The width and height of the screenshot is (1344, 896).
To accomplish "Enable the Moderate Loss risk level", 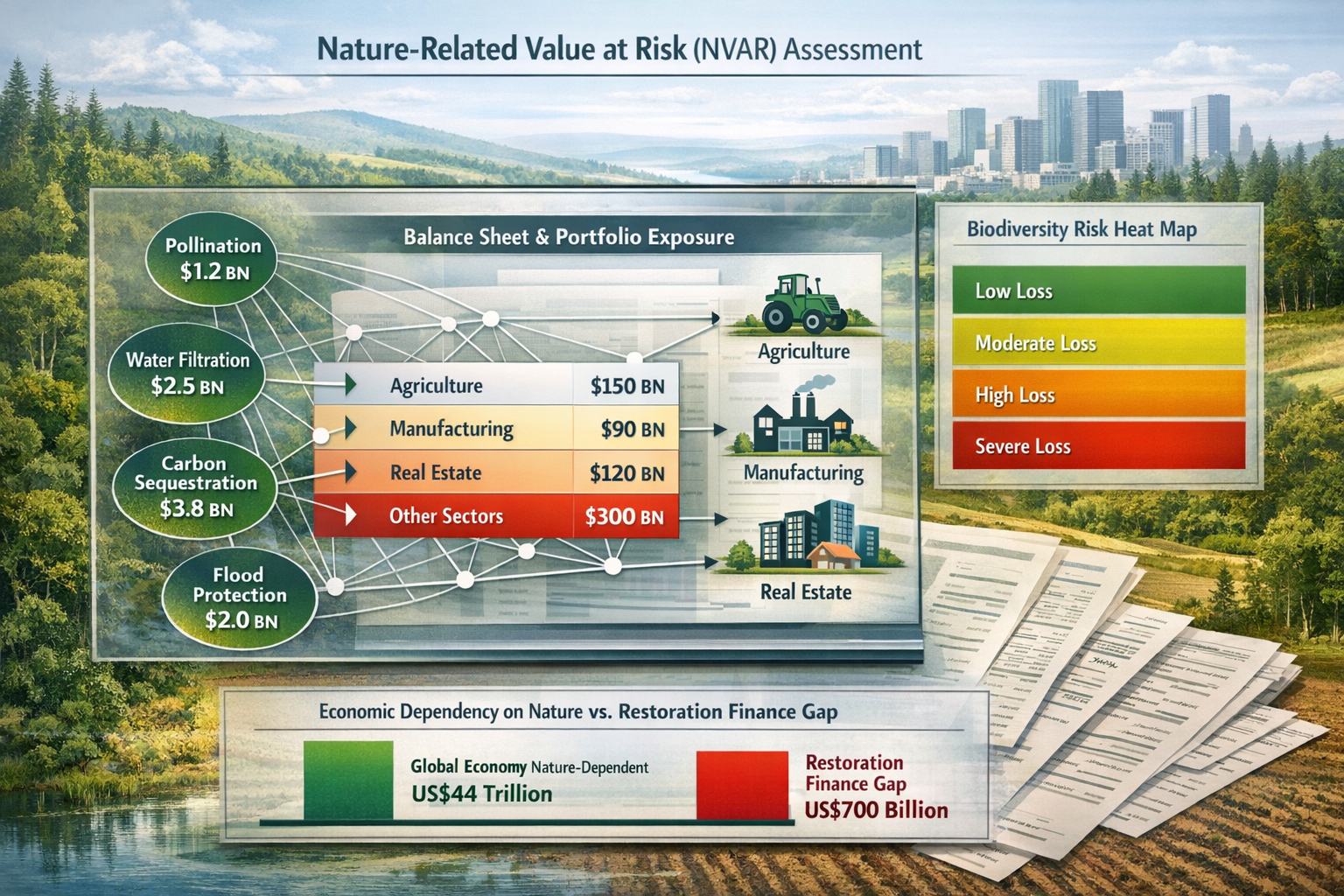I will tap(1097, 343).
